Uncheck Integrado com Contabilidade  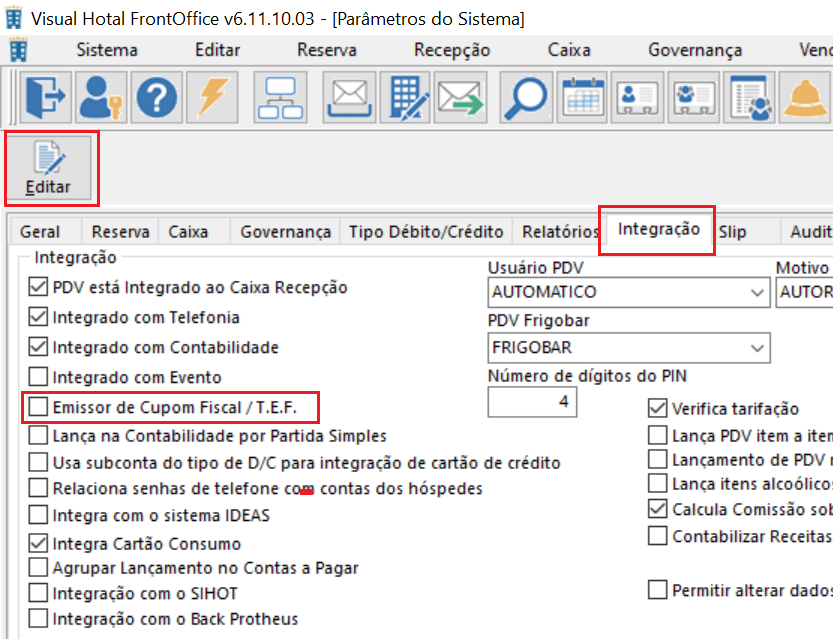click(x=38, y=347)
